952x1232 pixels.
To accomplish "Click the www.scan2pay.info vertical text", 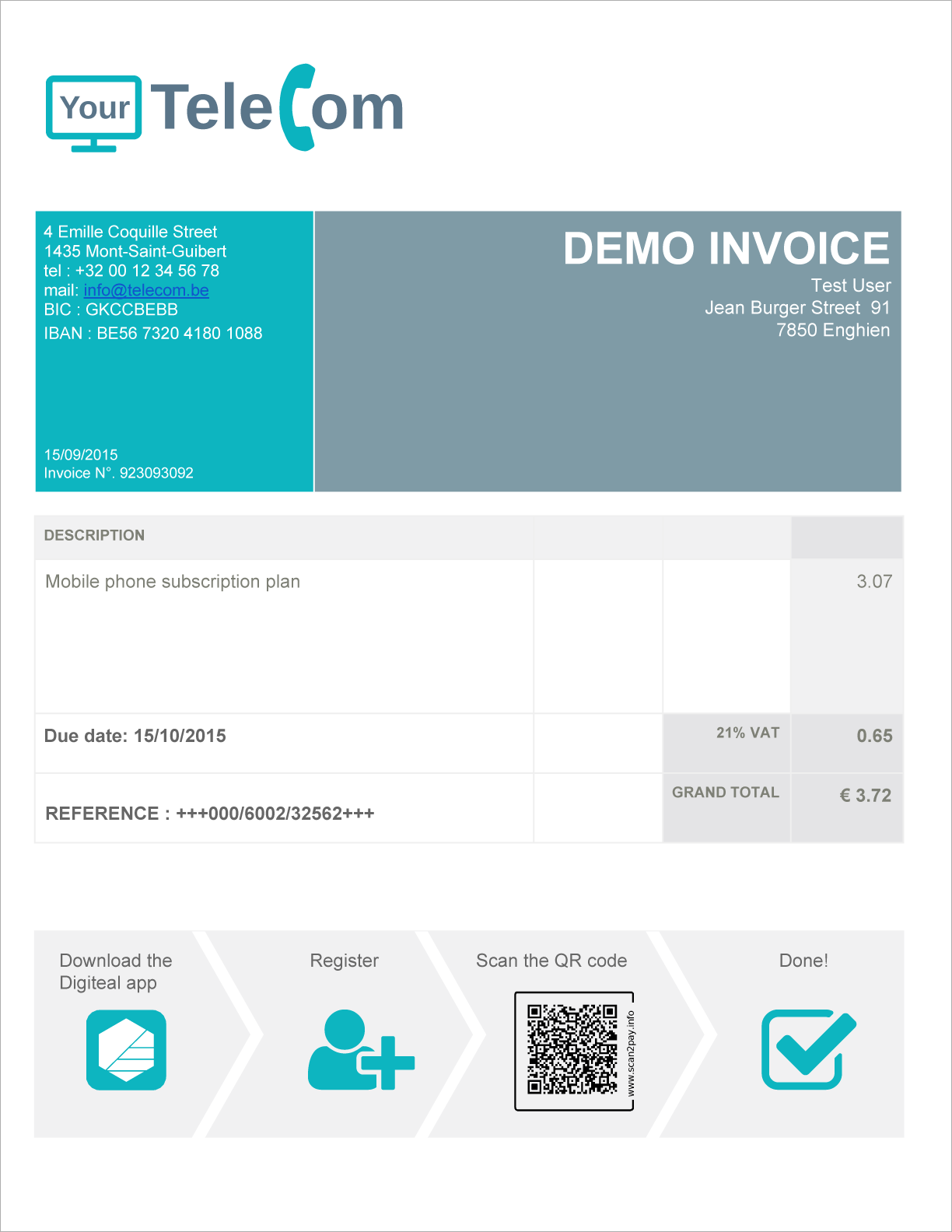I will tap(631, 1052).
